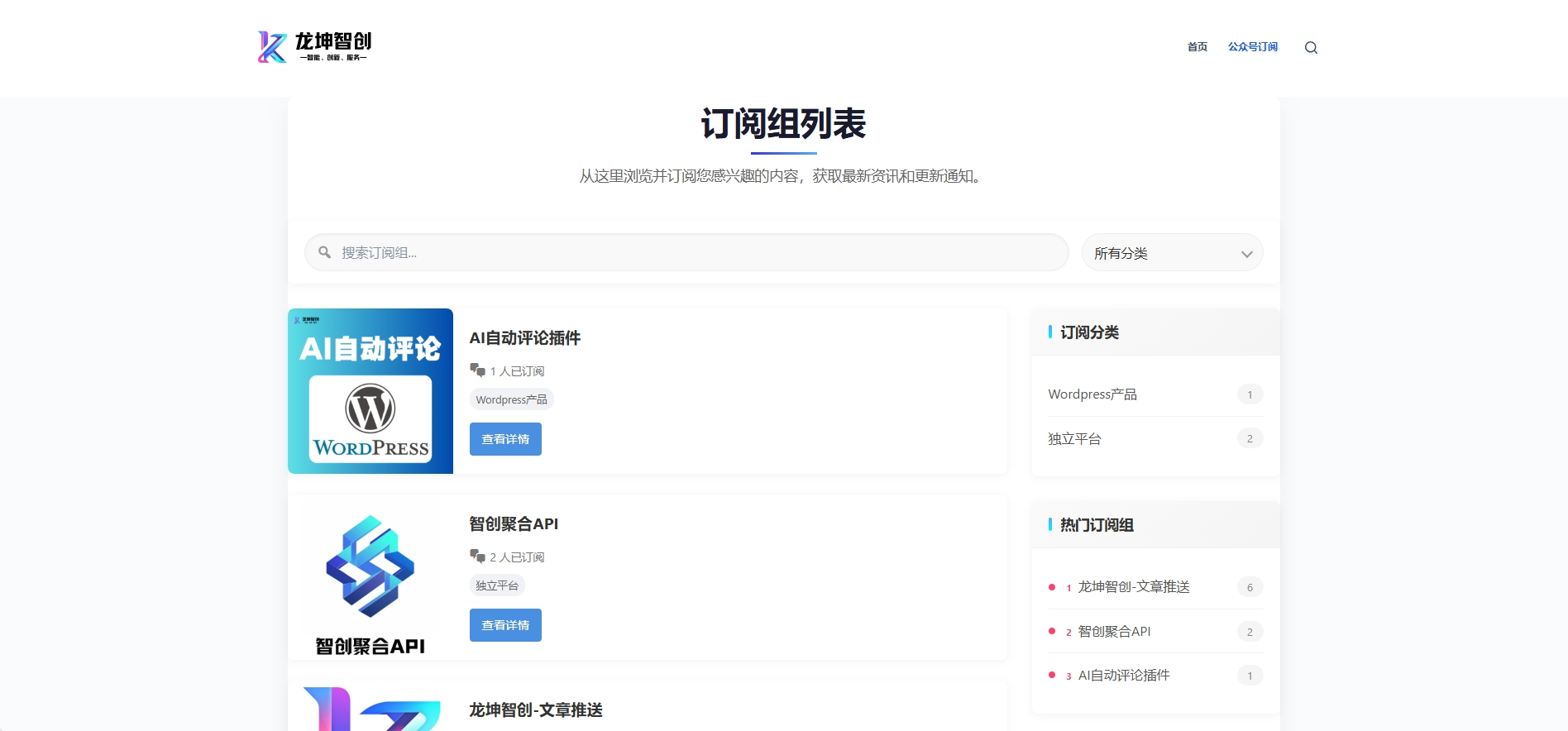Click the magnifier icon inside search field
This screenshot has height=731, width=1568.
pyautogui.click(x=325, y=252)
